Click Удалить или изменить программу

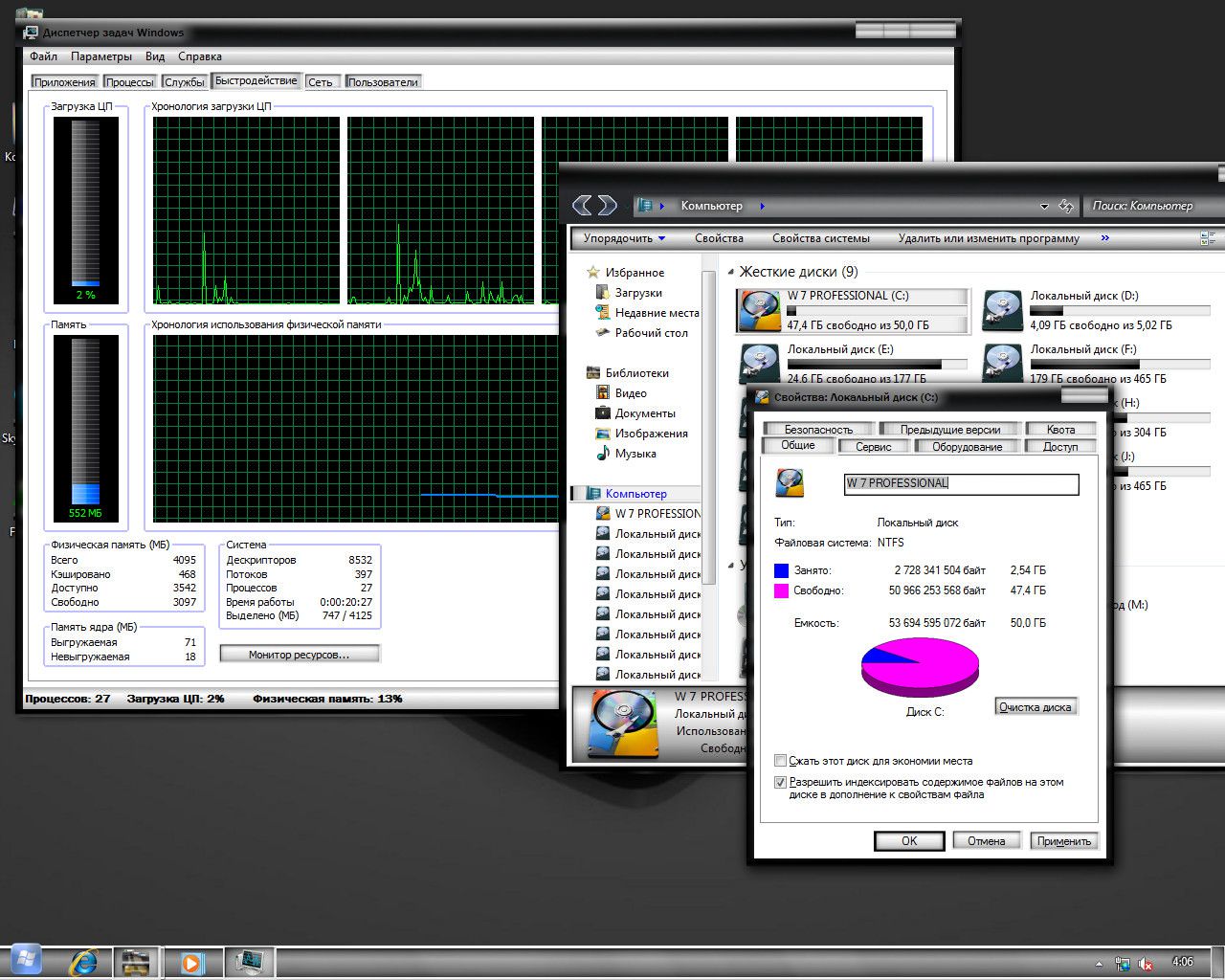(989, 238)
